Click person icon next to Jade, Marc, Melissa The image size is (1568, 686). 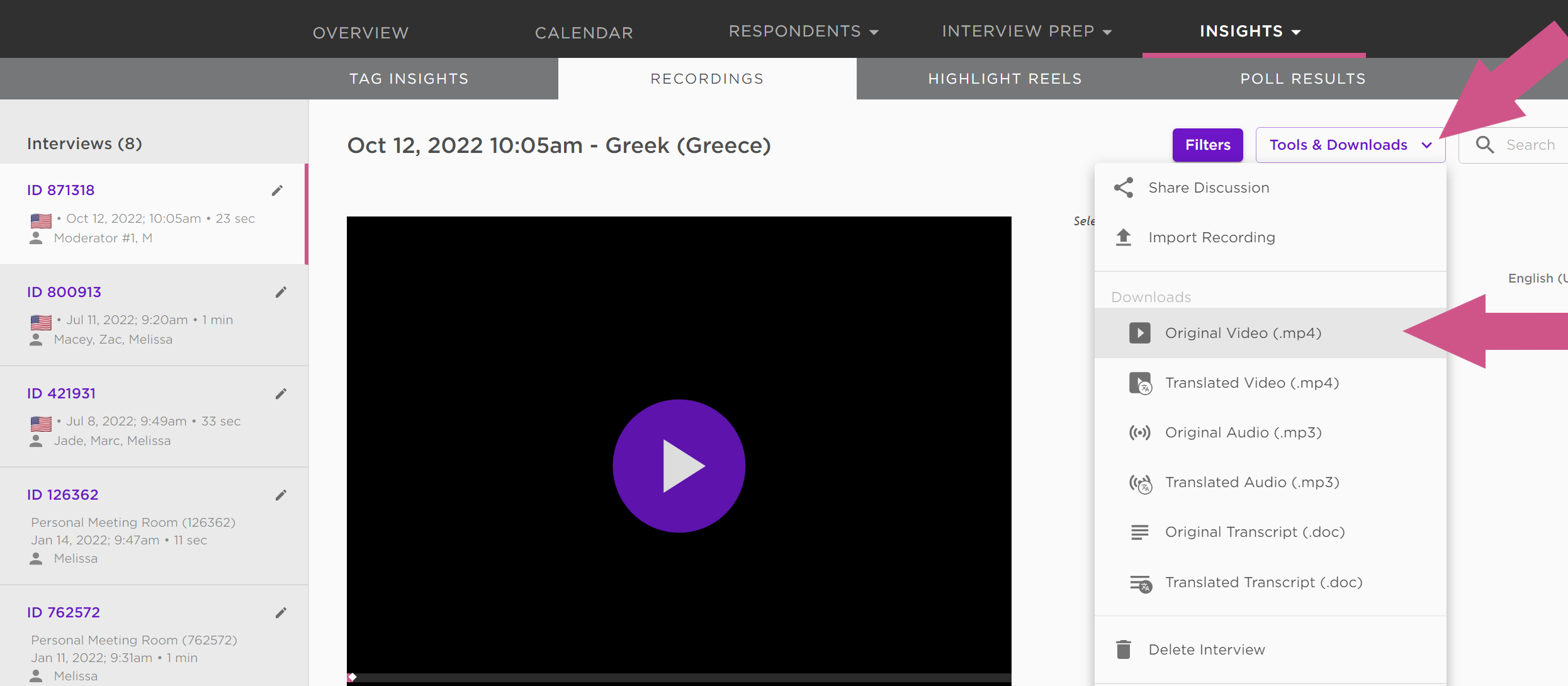click(36, 441)
